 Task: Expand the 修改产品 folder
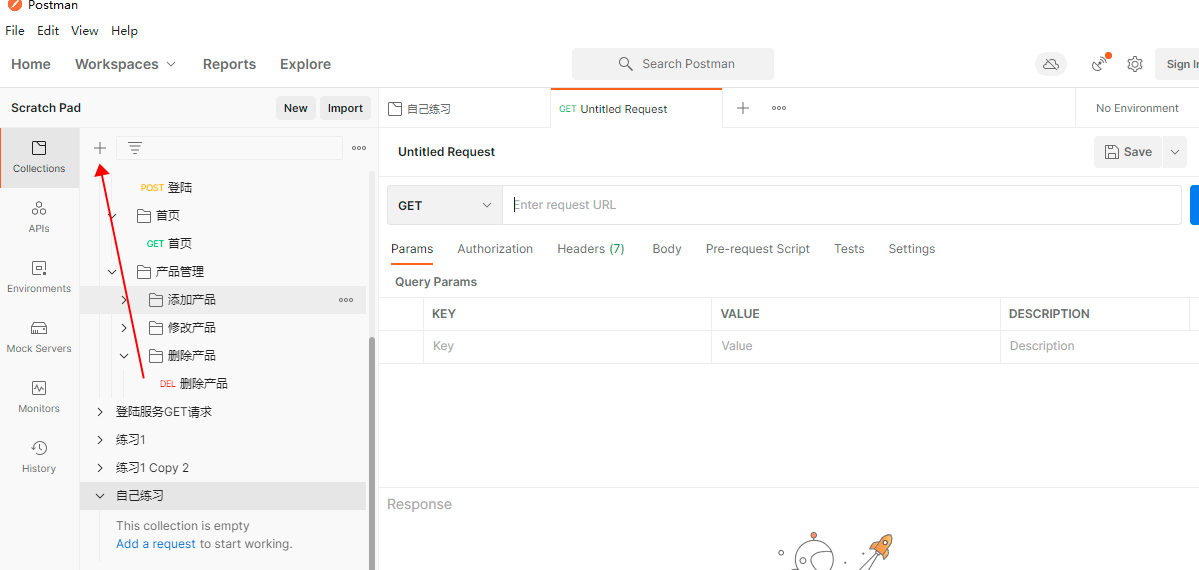point(124,327)
